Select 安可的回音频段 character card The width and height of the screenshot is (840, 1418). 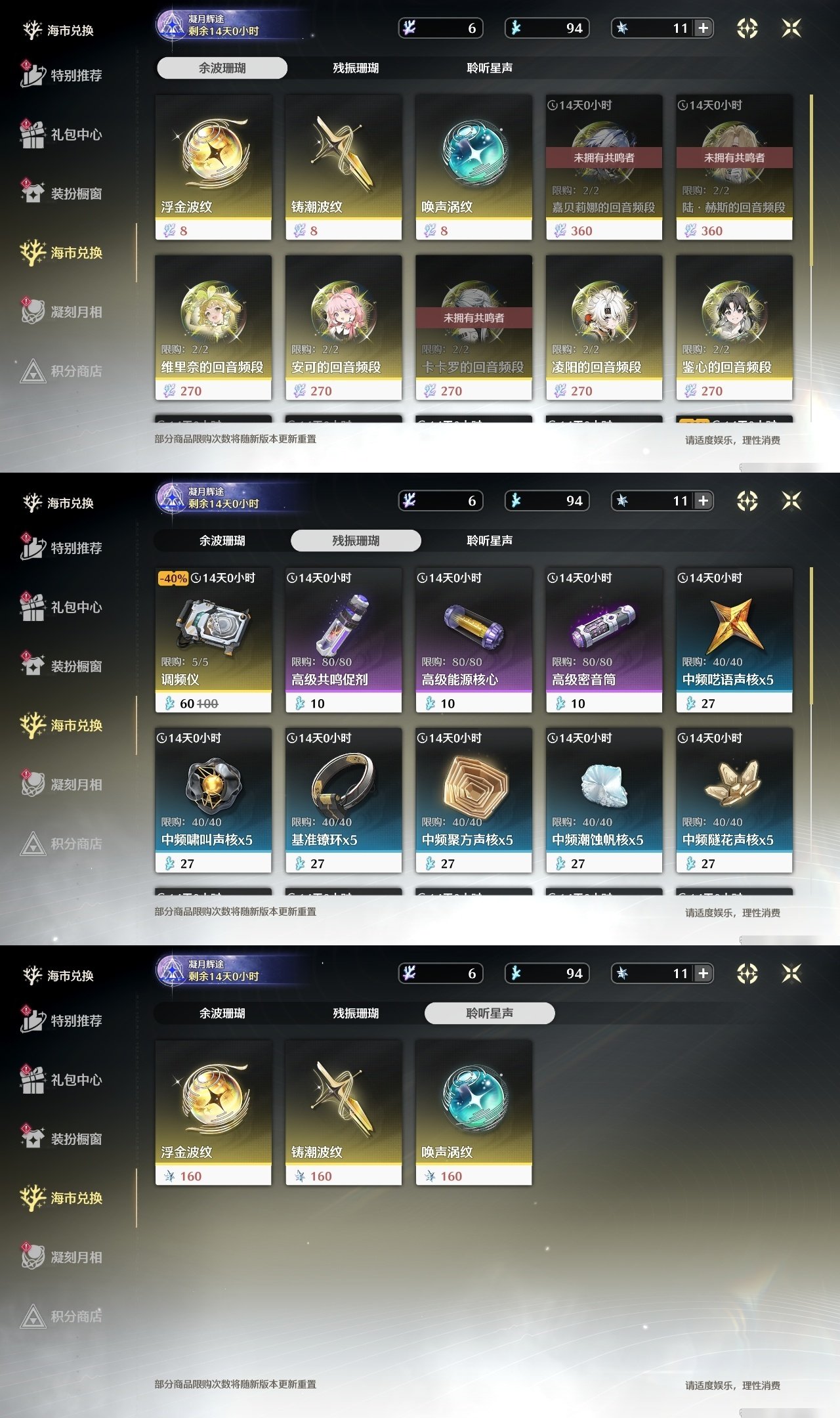tap(343, 328)
